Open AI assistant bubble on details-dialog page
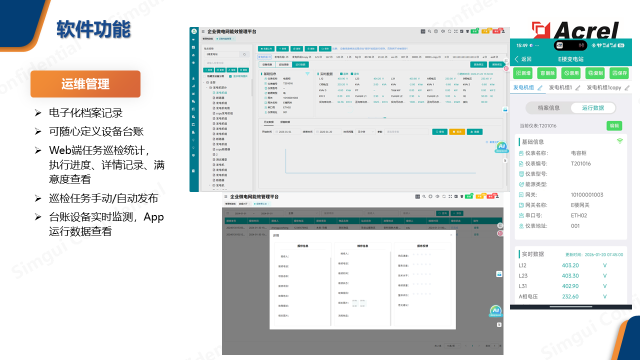 coord(496,311)
